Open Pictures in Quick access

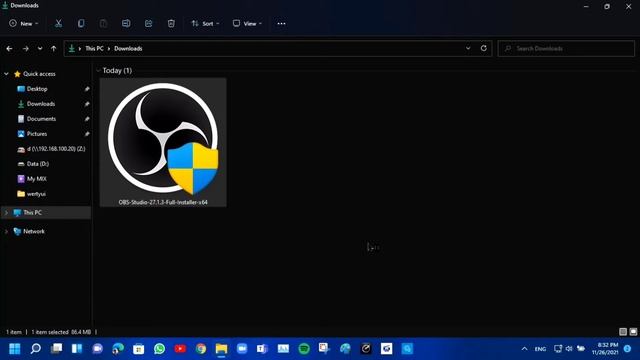point(37,134)
